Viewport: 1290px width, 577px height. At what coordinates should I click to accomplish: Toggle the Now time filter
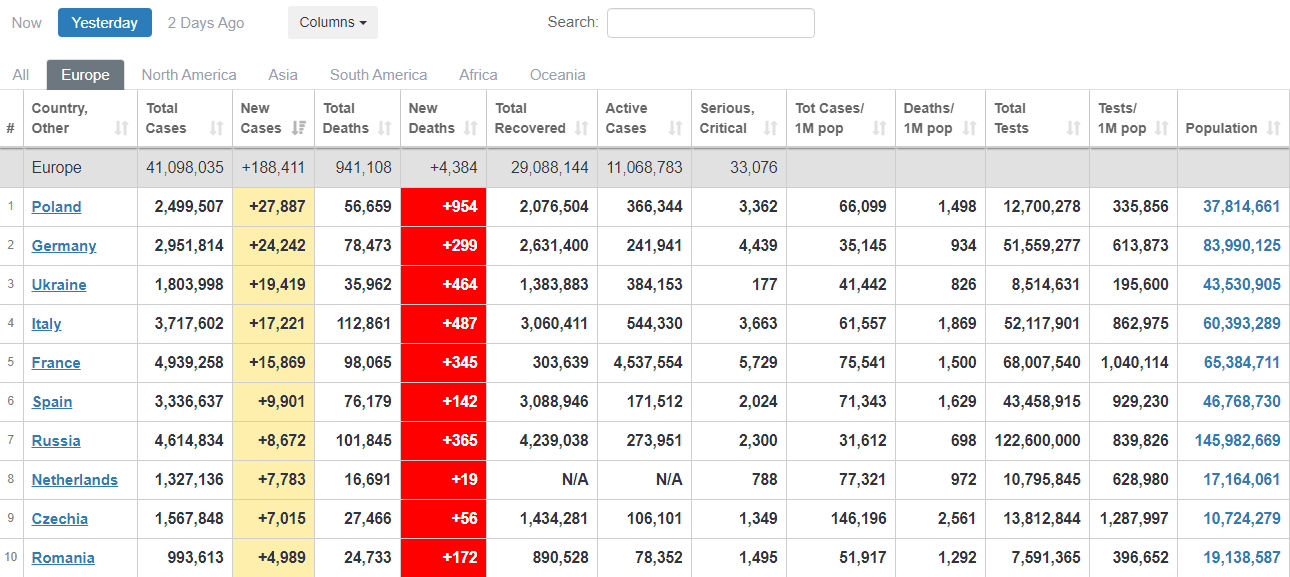click(x=27, y=23)
